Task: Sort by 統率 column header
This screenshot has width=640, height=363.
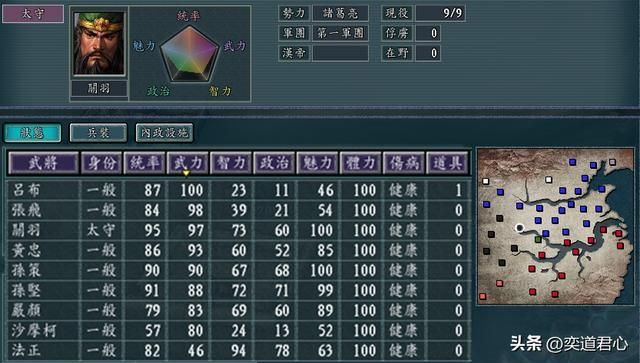Action: click(x=144, y=163)
